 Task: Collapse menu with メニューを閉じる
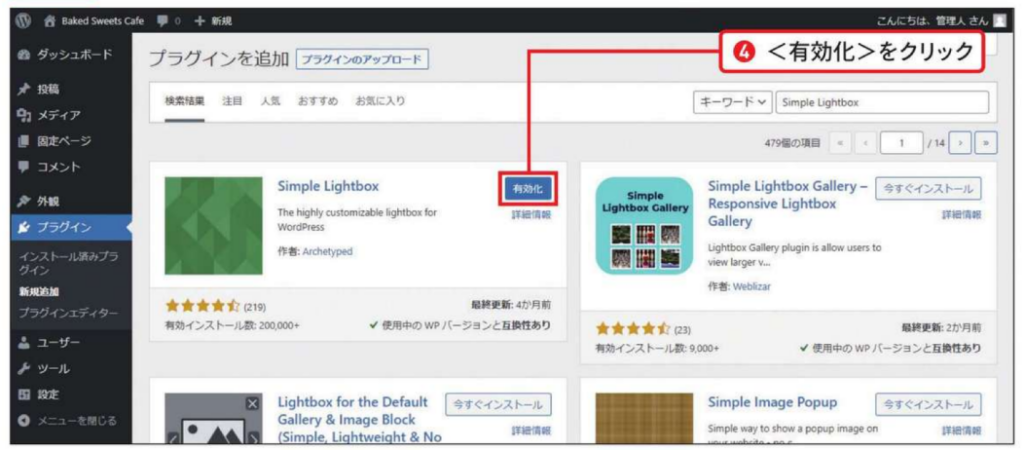click(x=67, y=421)
